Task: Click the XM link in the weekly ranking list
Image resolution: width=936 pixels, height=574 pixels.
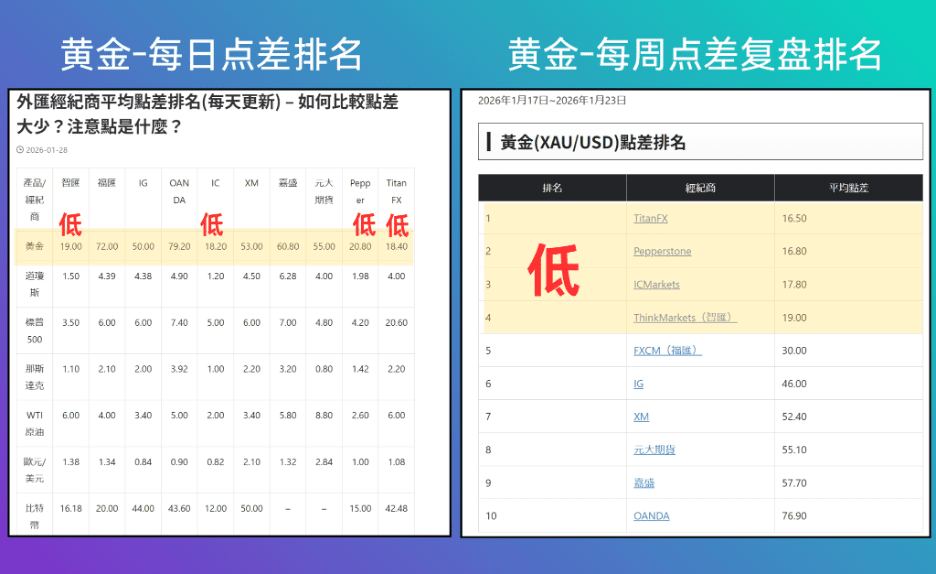Action: point(641,416)
